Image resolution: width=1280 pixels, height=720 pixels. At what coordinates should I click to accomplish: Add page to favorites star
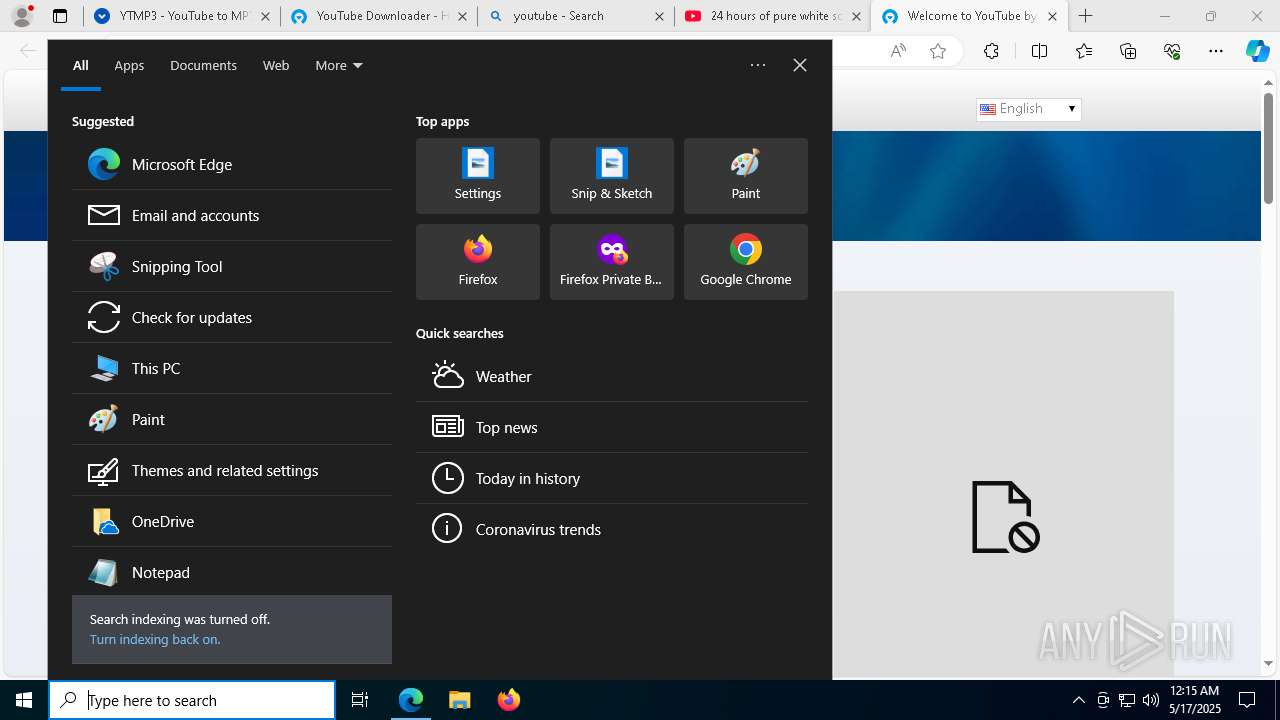point(938,51)
